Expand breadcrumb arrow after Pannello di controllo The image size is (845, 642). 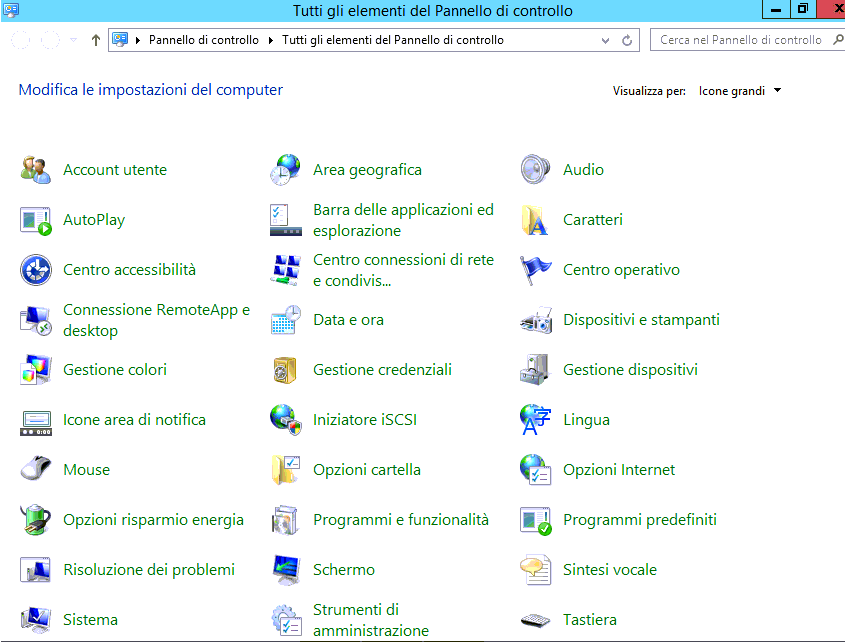tap(271, 40)
